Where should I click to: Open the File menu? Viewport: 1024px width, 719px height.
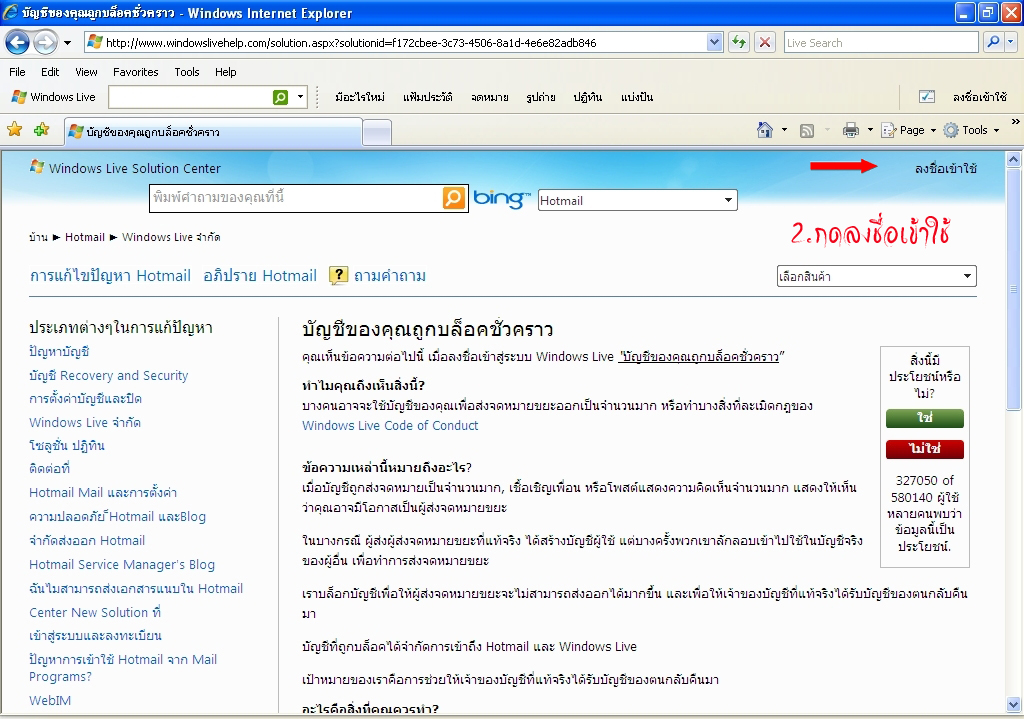[x=18, y=72]
